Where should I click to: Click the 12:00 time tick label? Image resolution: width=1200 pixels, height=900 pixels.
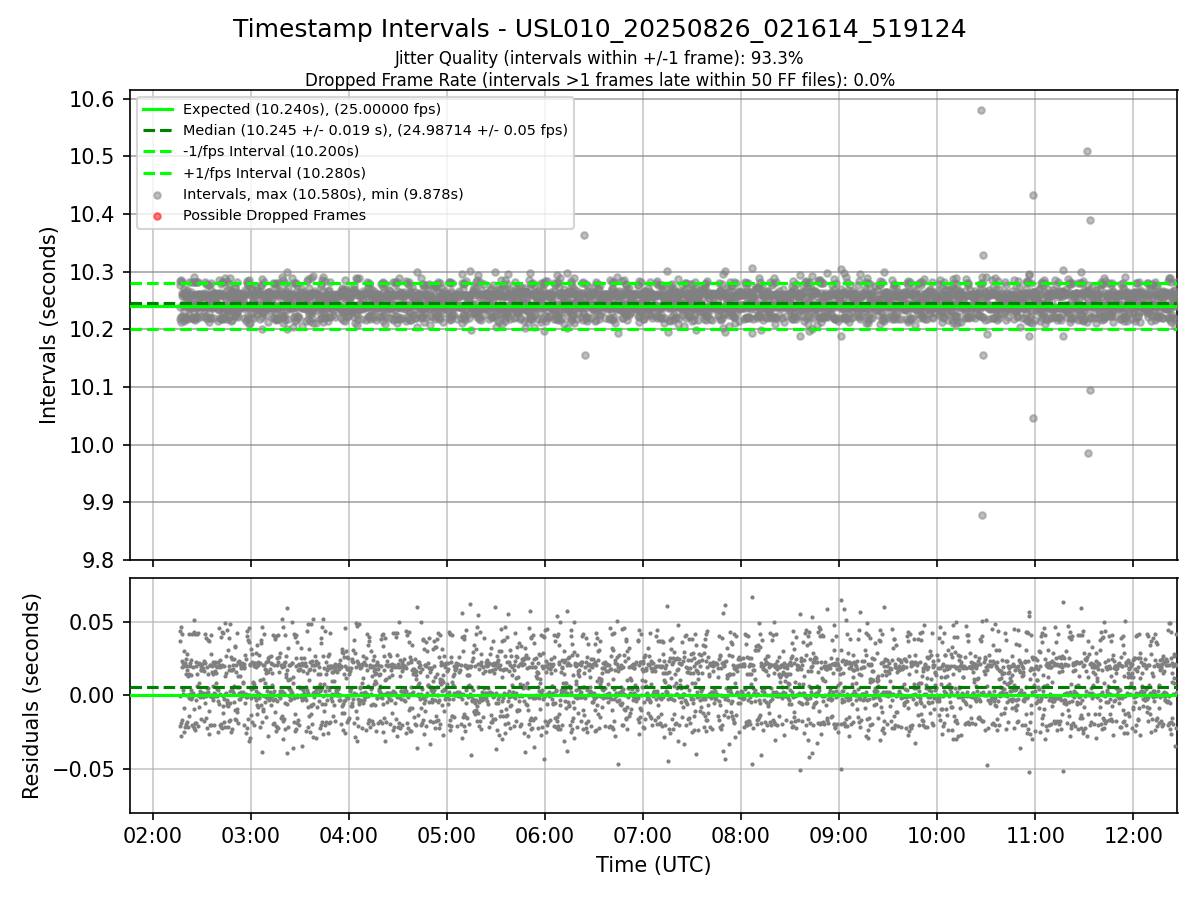(x=1133, y=834)
